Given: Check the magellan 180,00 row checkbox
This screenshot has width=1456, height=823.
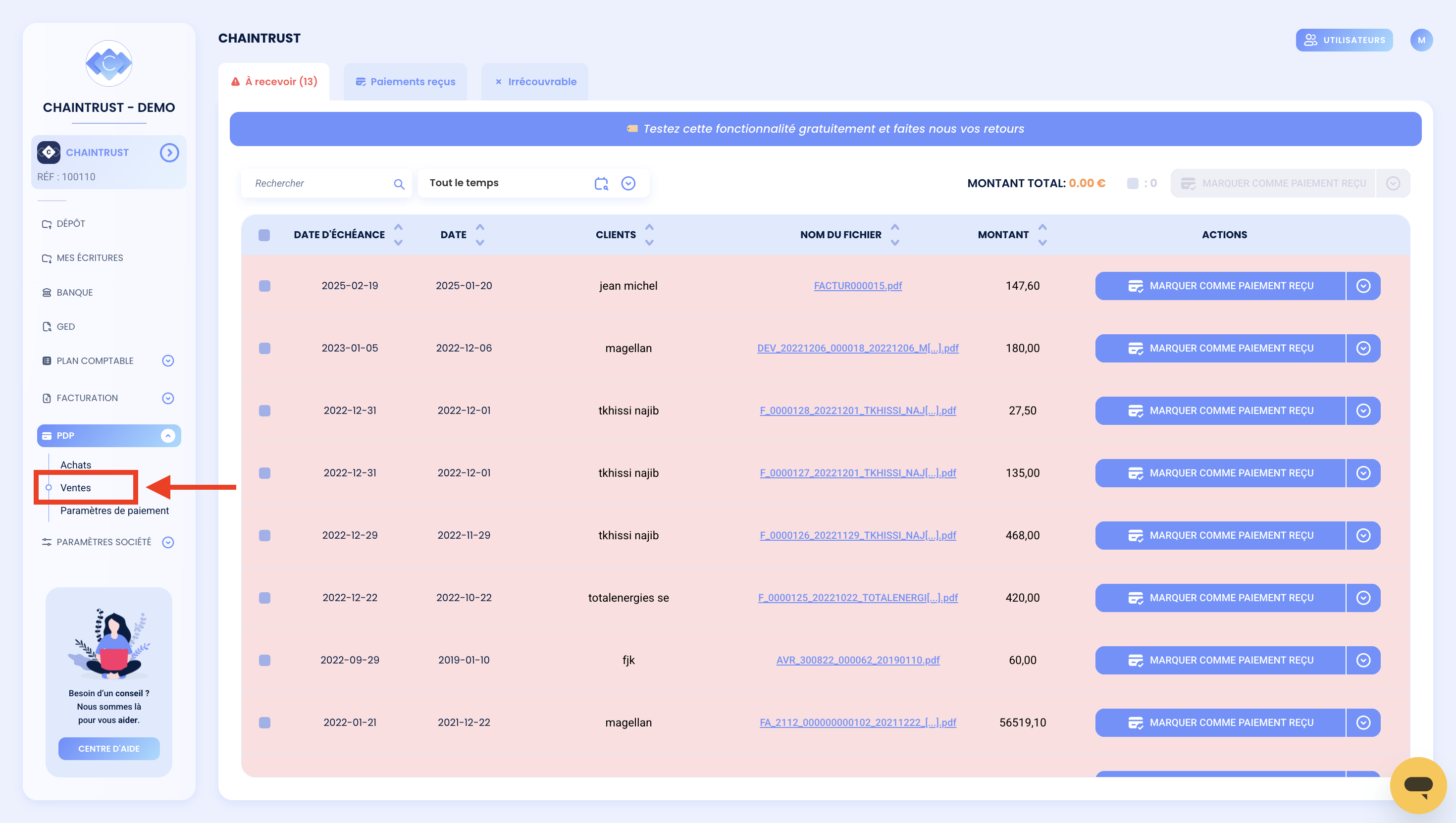Looking at the screenshot, I should (264, 348).
